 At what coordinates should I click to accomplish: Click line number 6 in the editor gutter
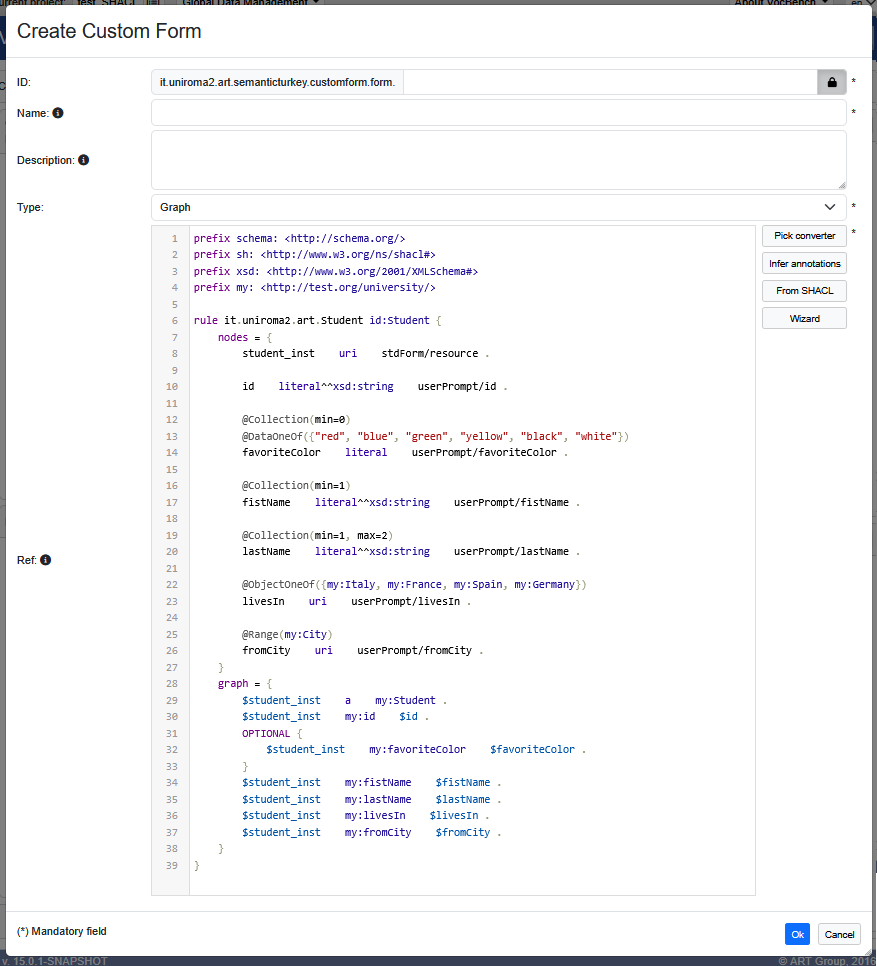174,321
